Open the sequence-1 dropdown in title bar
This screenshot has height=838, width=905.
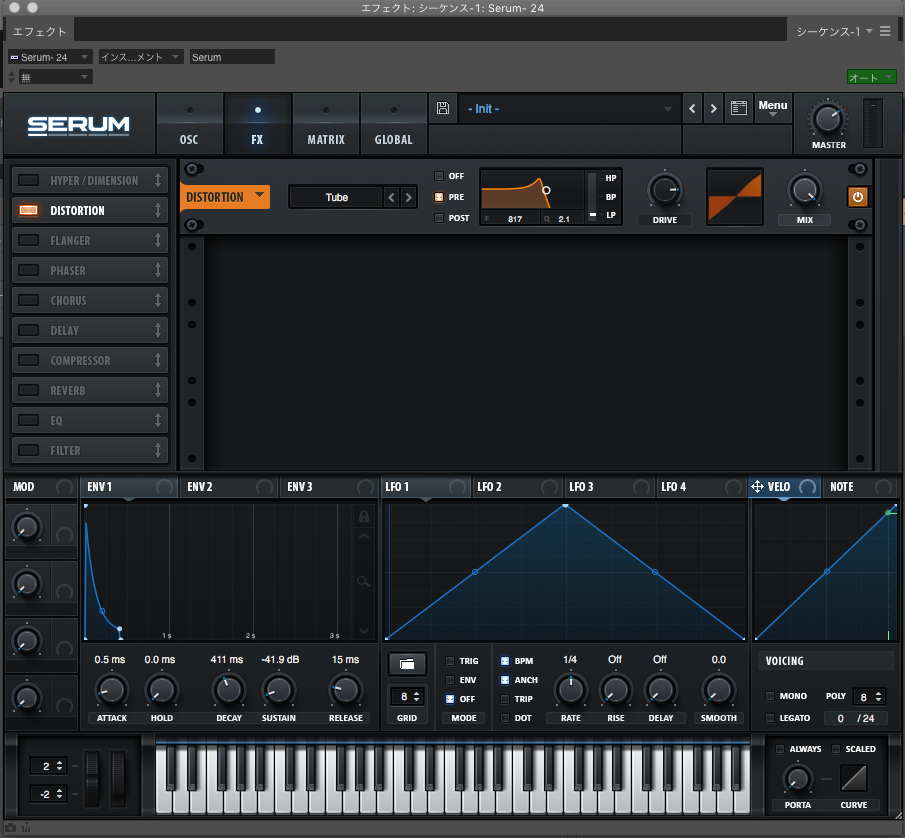(834, 31)
